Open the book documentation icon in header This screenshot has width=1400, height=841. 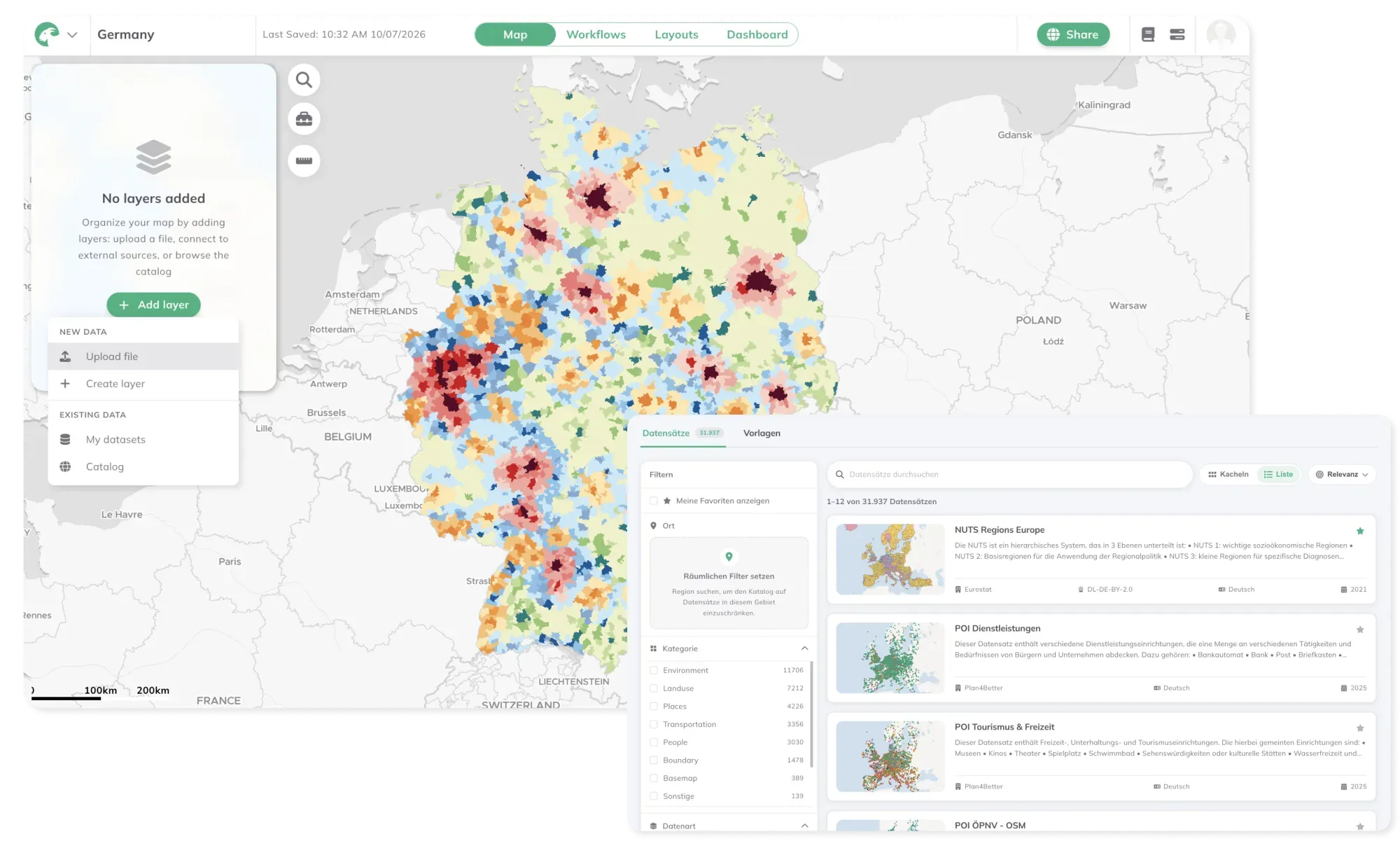1148,34
